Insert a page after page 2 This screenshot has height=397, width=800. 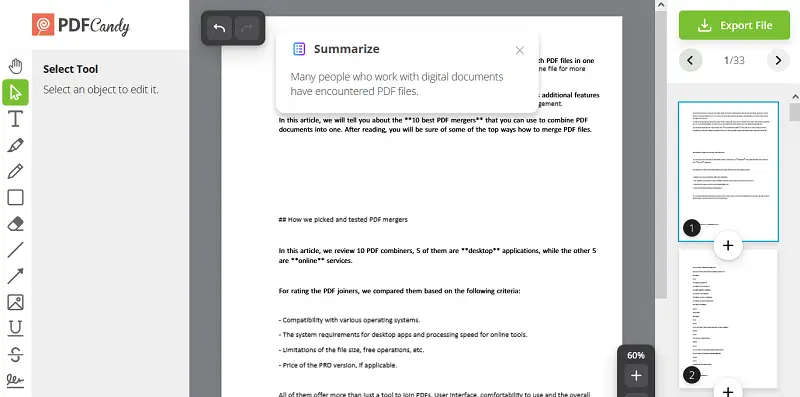pyautogui.click(x=728, y=391)
